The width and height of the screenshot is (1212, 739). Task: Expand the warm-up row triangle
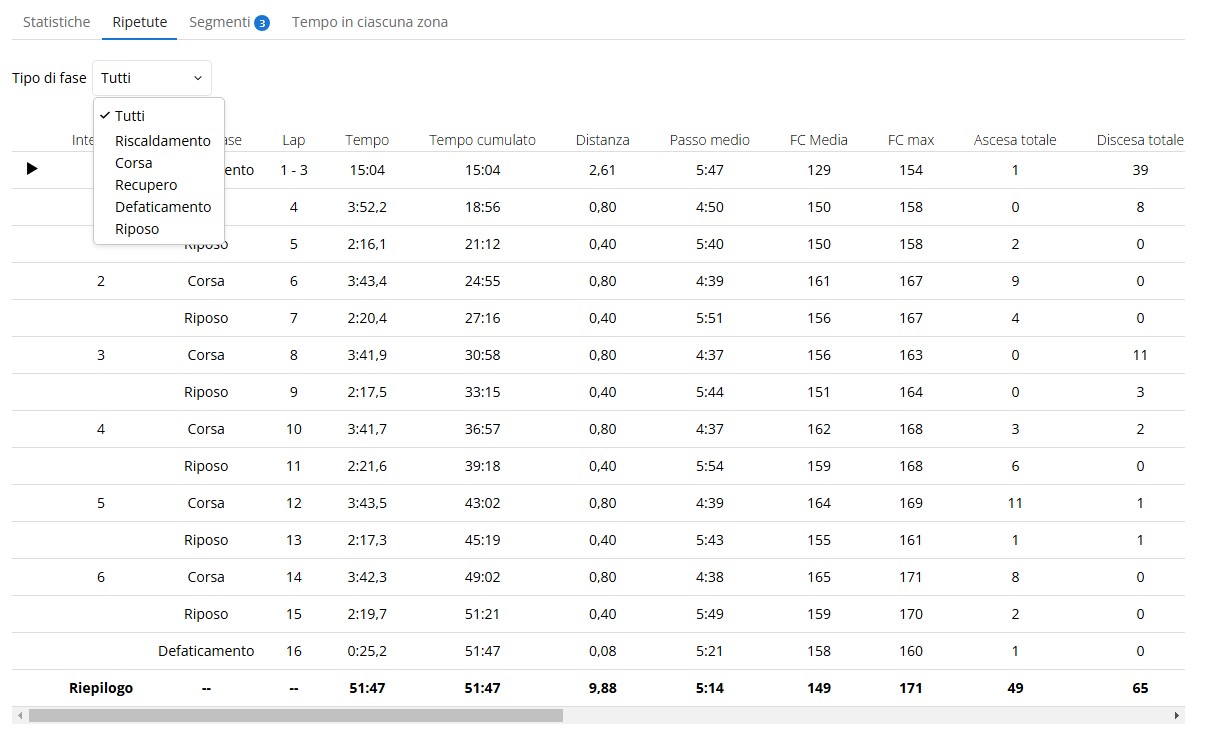point(32,169)
